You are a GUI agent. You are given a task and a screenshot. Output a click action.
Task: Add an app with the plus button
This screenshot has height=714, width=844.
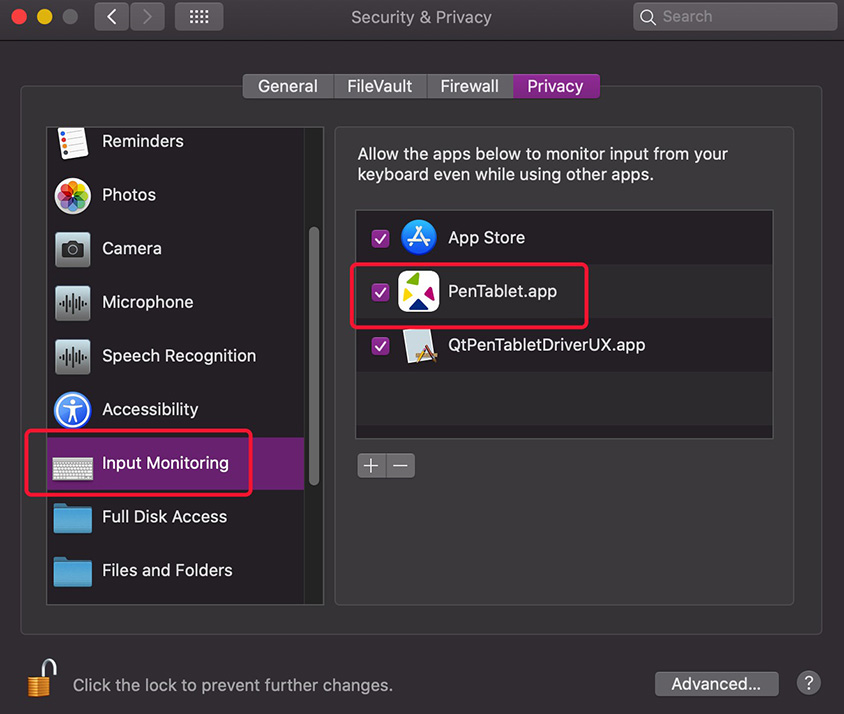(x=371, y=466)
